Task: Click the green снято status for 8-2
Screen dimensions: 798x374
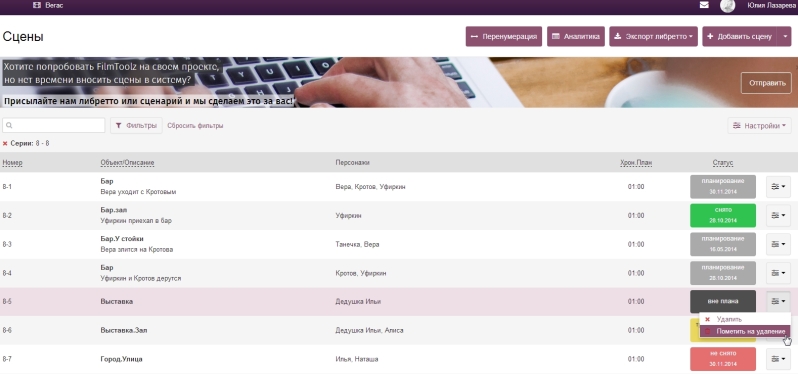Action: (x=723, y=216)
